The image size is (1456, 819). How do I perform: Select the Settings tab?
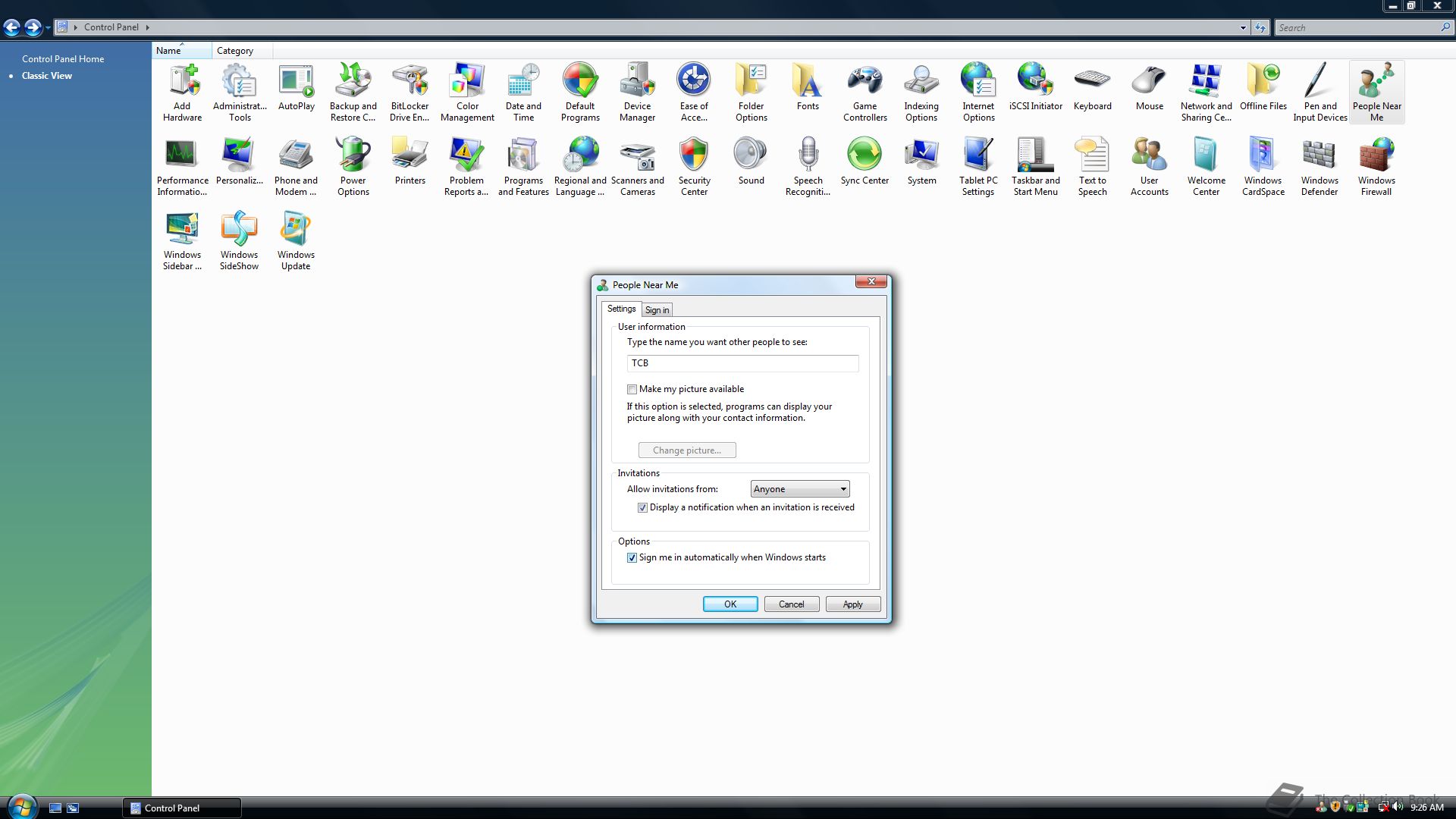(621, 309)
